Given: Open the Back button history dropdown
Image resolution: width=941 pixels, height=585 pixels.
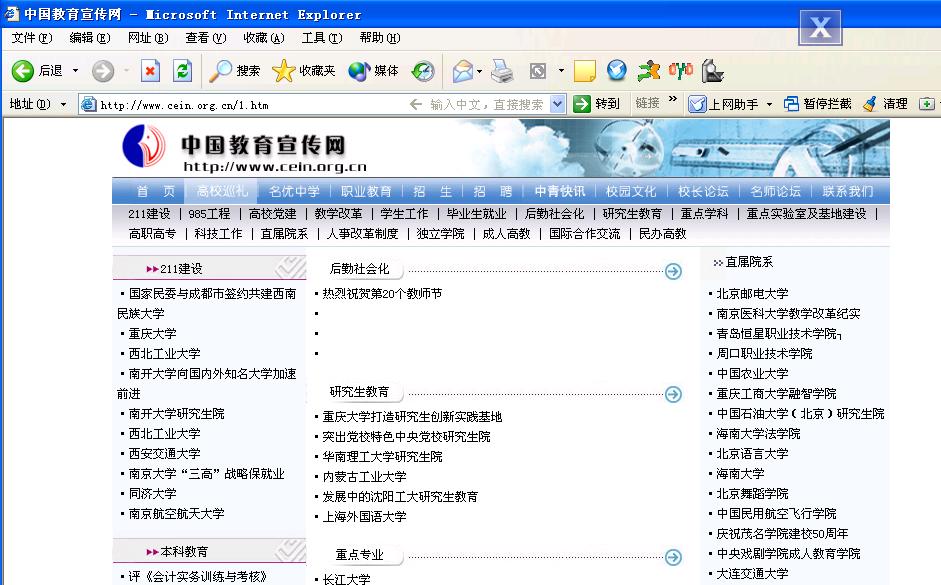Looking at the screenshot, I should [76, 71].
